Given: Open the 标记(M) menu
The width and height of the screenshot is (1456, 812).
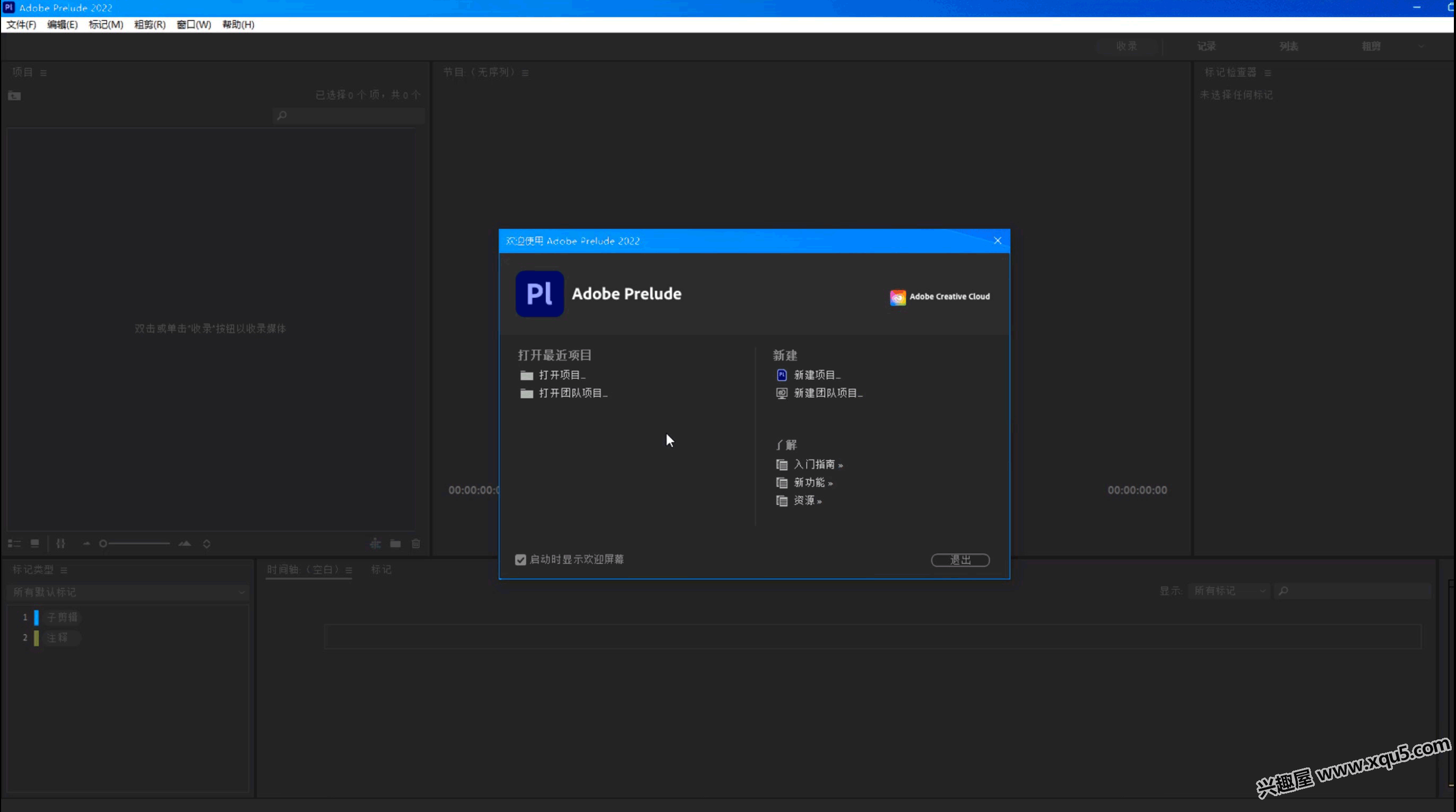Looking at the screenshot, I should 106,24.
